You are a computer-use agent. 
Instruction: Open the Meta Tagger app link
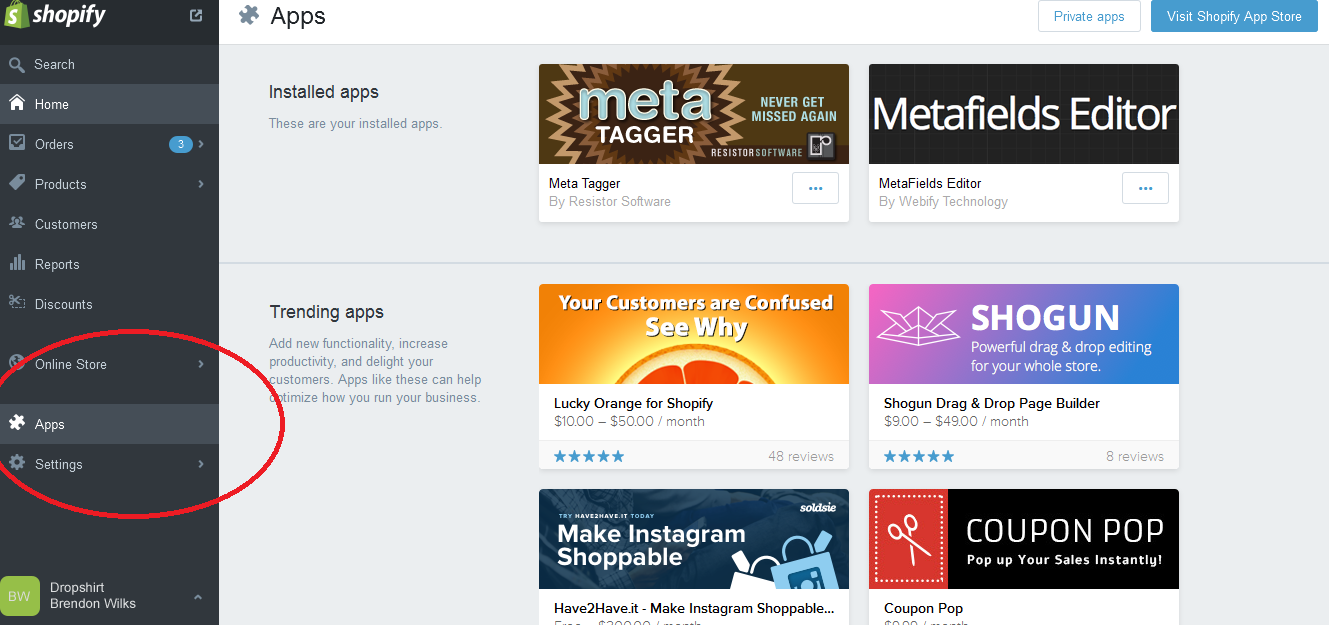(x=584, y=183)
